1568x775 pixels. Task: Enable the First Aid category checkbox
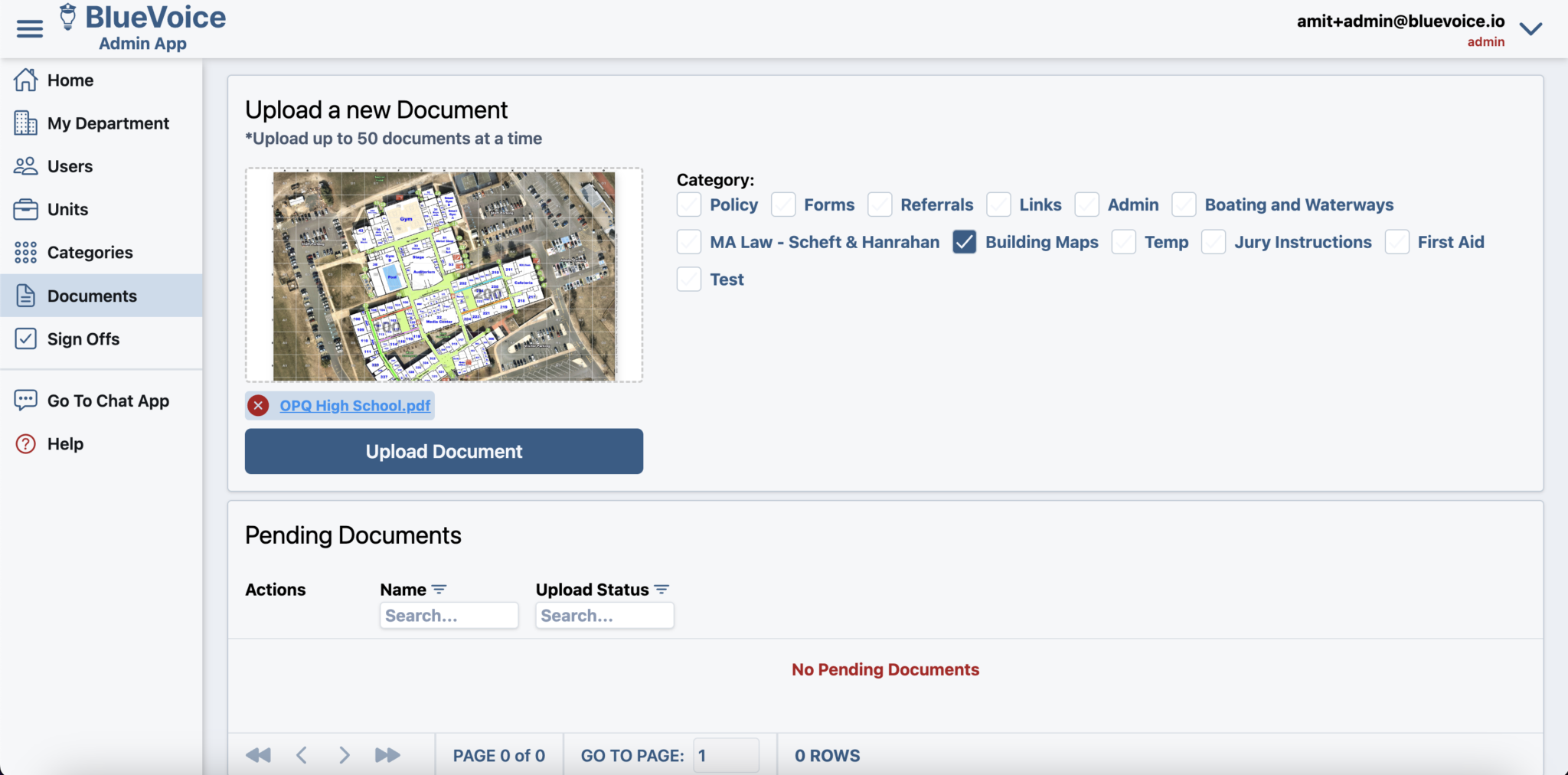[1396, 242]
